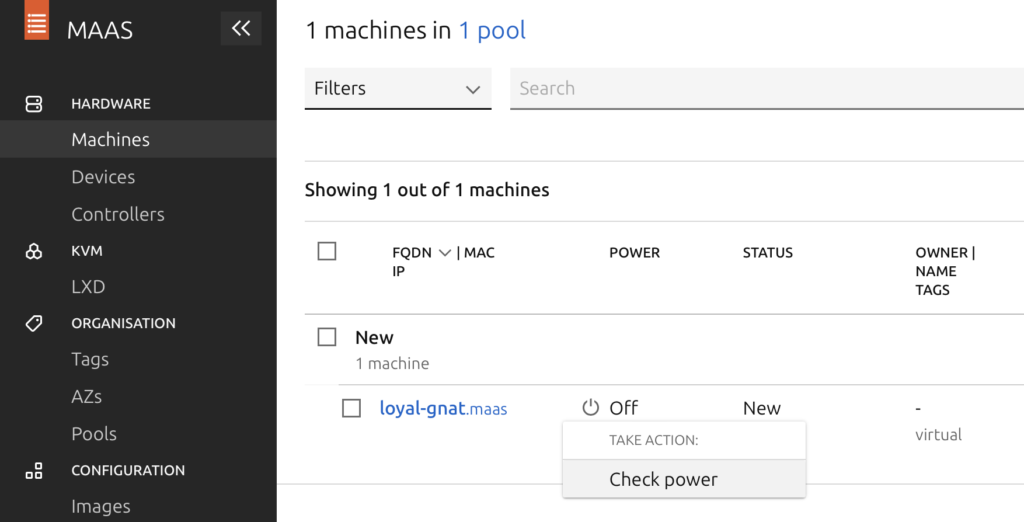
Task: Click the CONFIGURATION section heading
Action: click(128, 470)
